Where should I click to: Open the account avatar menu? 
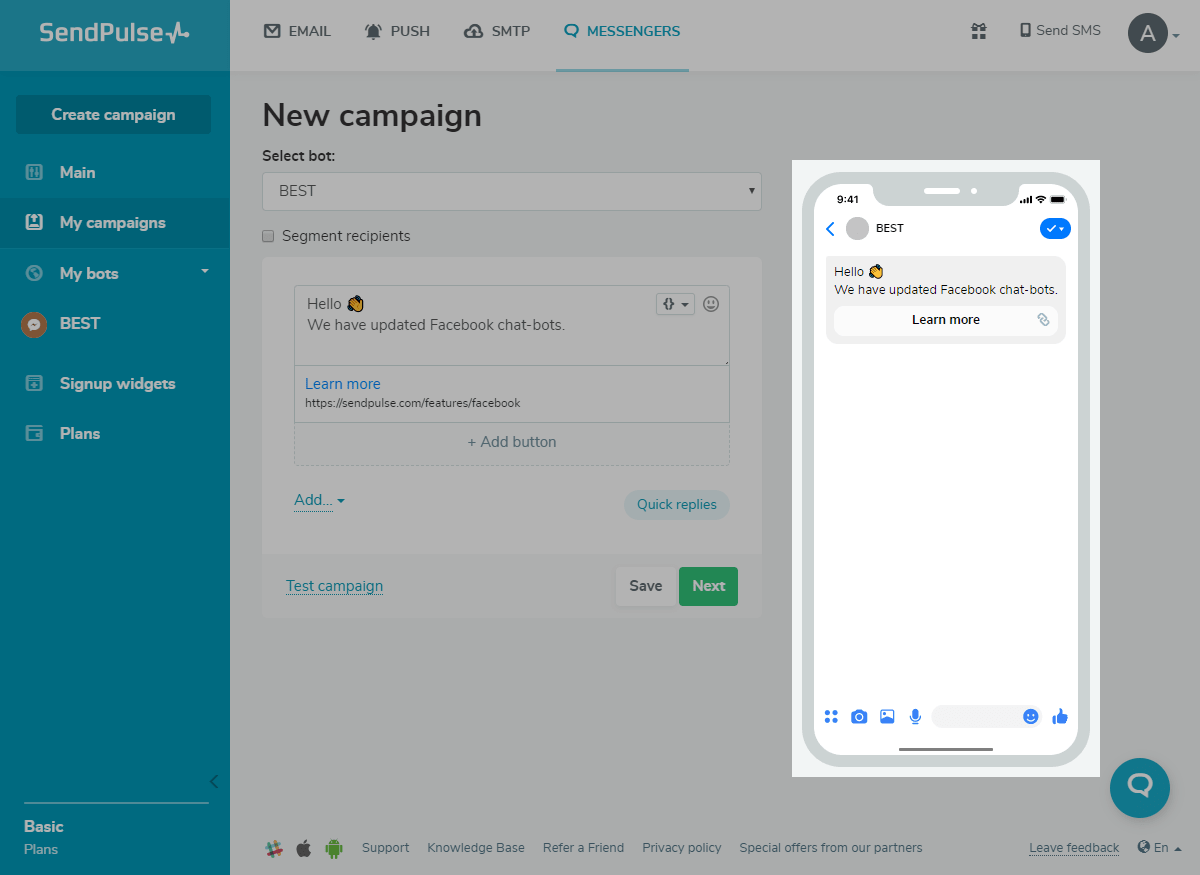coord(1153,33)
